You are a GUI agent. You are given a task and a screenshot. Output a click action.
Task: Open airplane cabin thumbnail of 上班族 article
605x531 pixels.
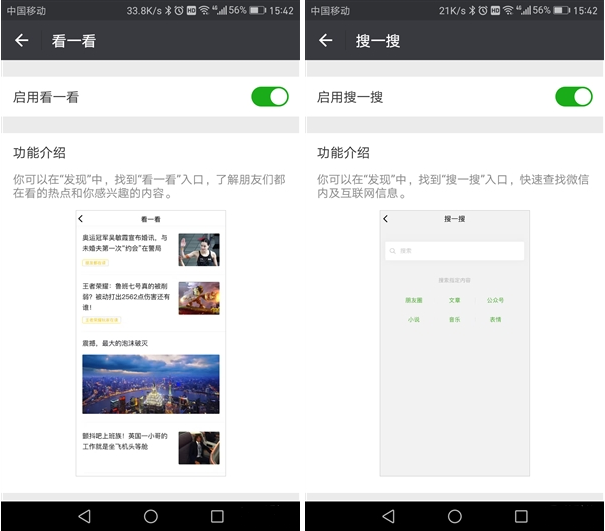coord(199,448)
